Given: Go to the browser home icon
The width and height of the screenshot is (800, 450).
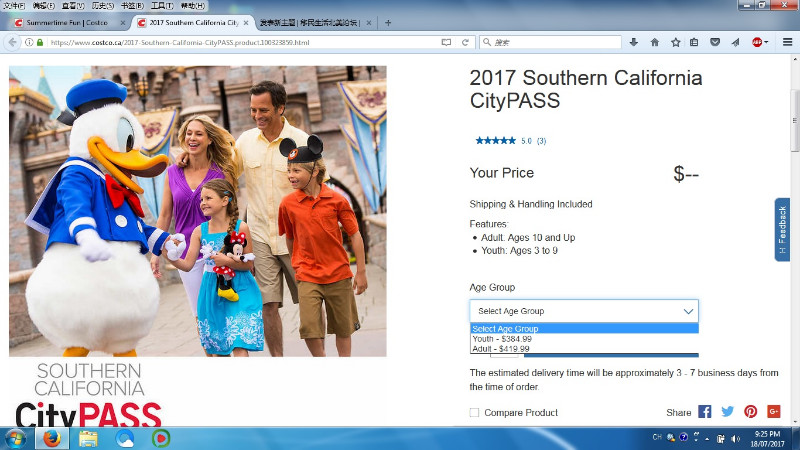Looking at the screenshot, I should [x=655, y=42].
